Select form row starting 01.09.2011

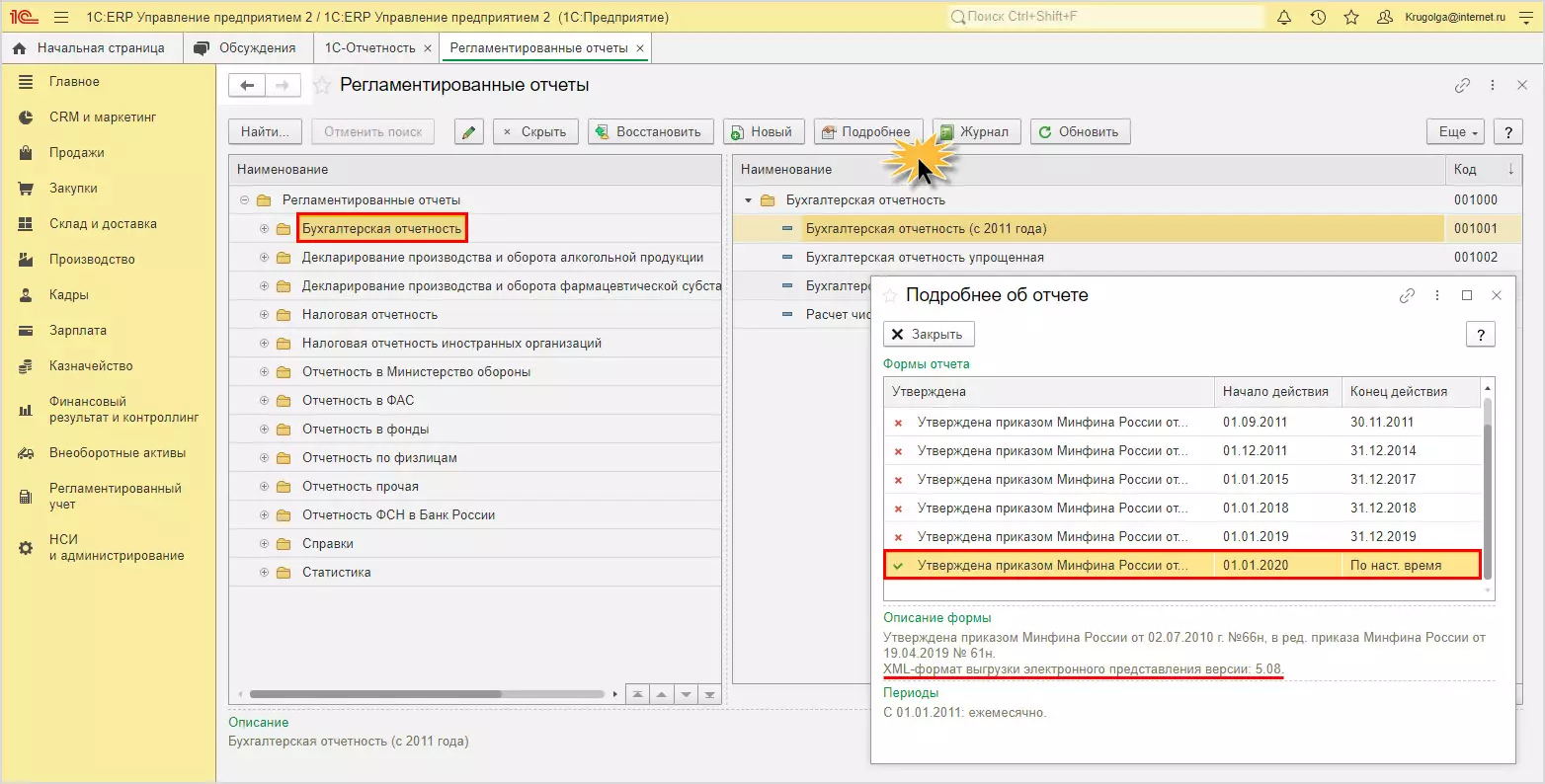(1182, 423)
